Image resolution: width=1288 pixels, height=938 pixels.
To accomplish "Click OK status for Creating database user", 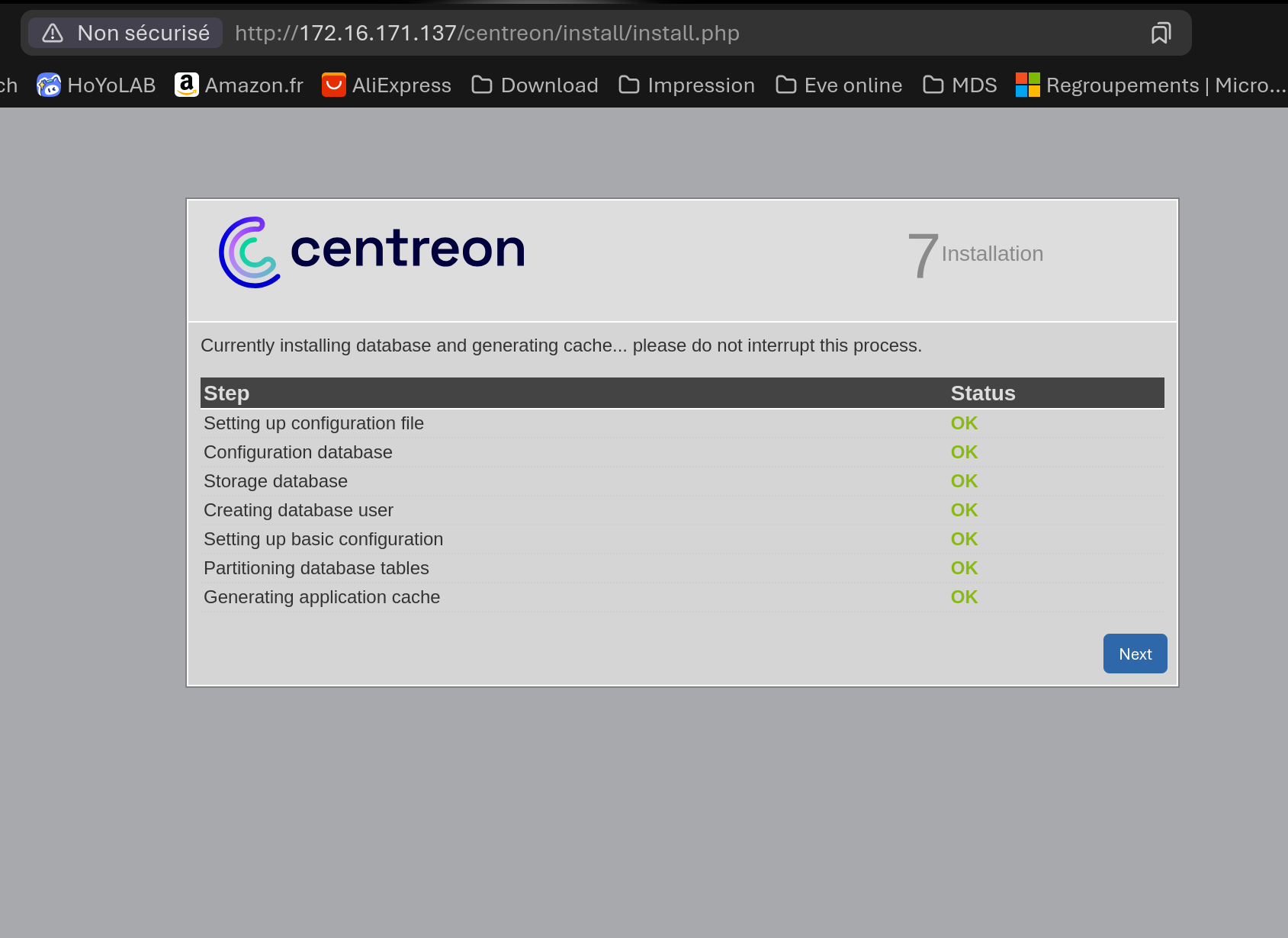I will [x=964, y=510].
